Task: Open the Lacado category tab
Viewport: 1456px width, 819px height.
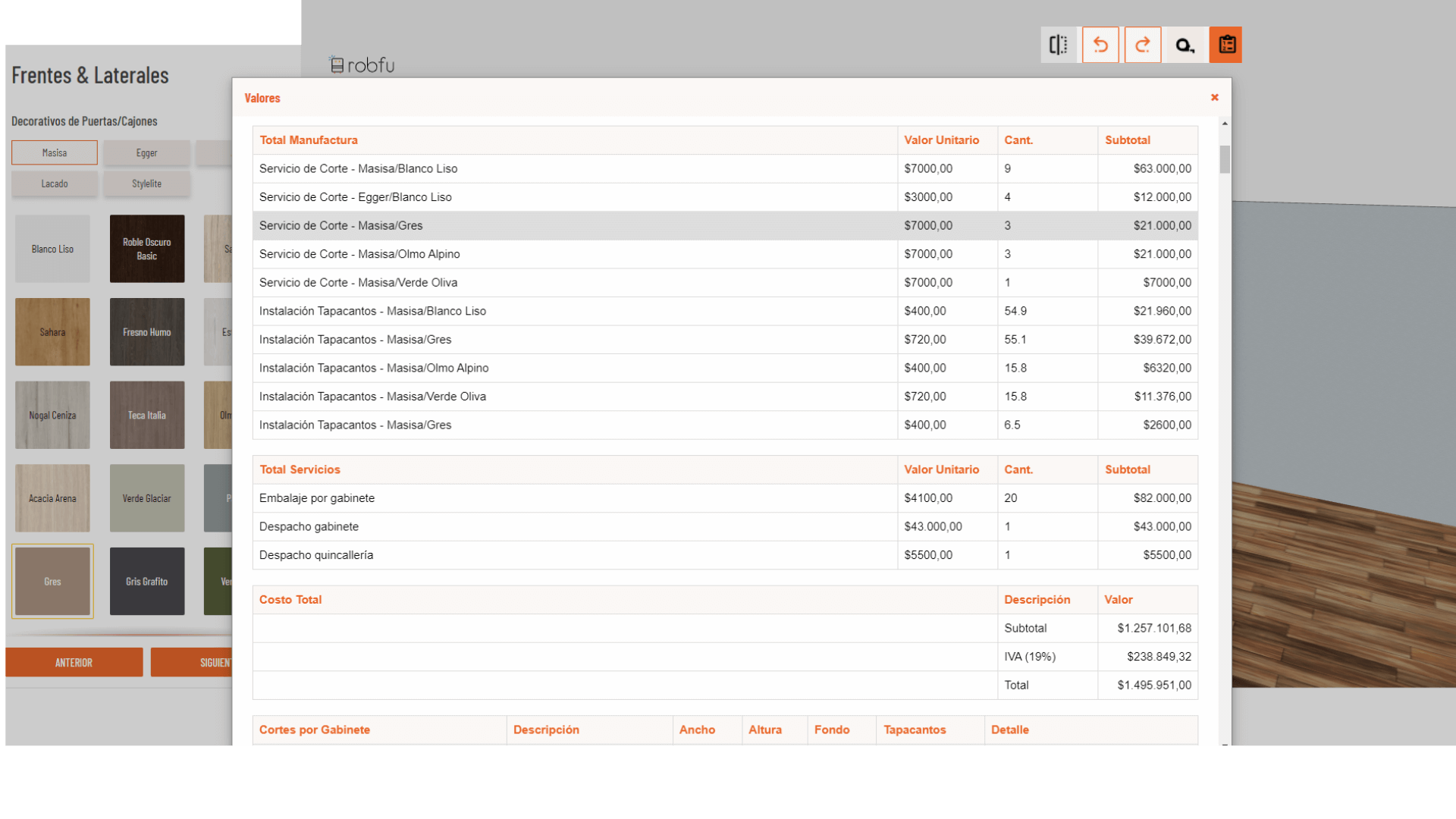Action: pos(55,184)
